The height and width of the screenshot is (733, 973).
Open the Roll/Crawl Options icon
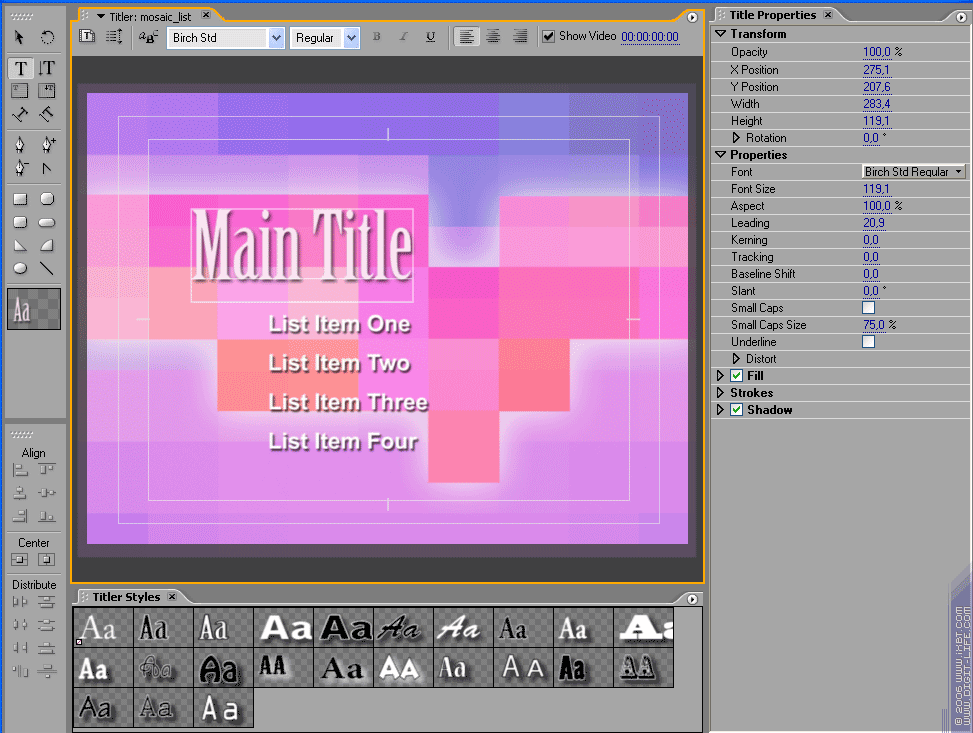pos(114,37)
